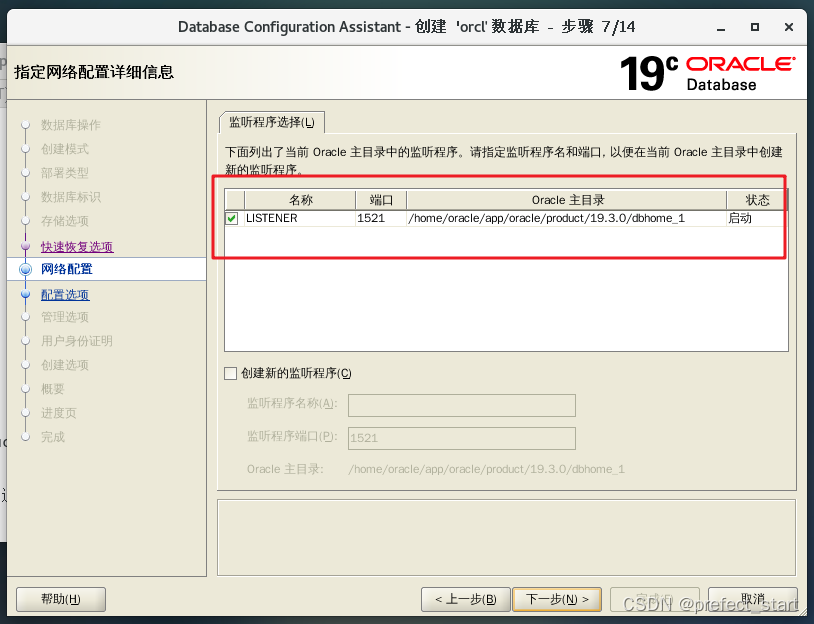Enable the 创建新的监听程序 checkbox
814x624 pixels.
point(230,373)
